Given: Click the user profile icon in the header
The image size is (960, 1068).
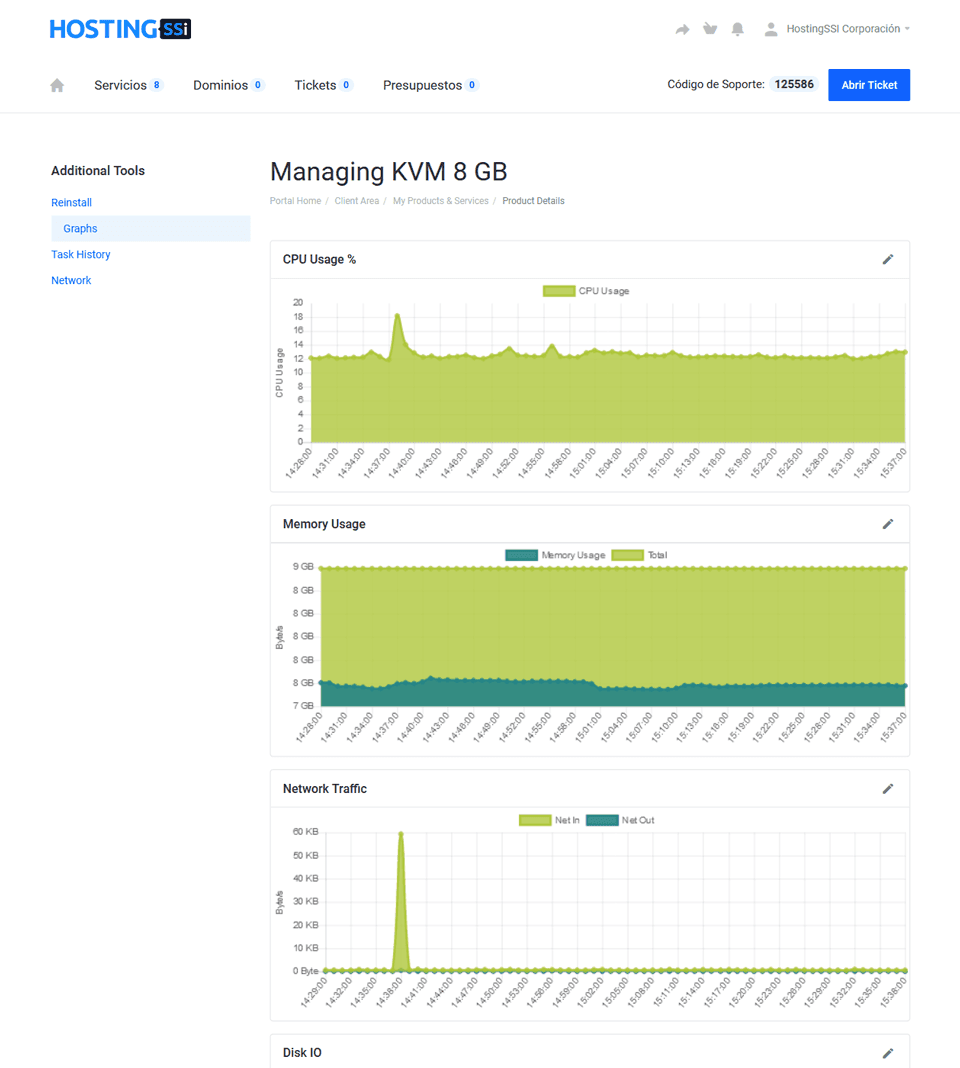Looking at the screenshot, I should pos(770,29).
